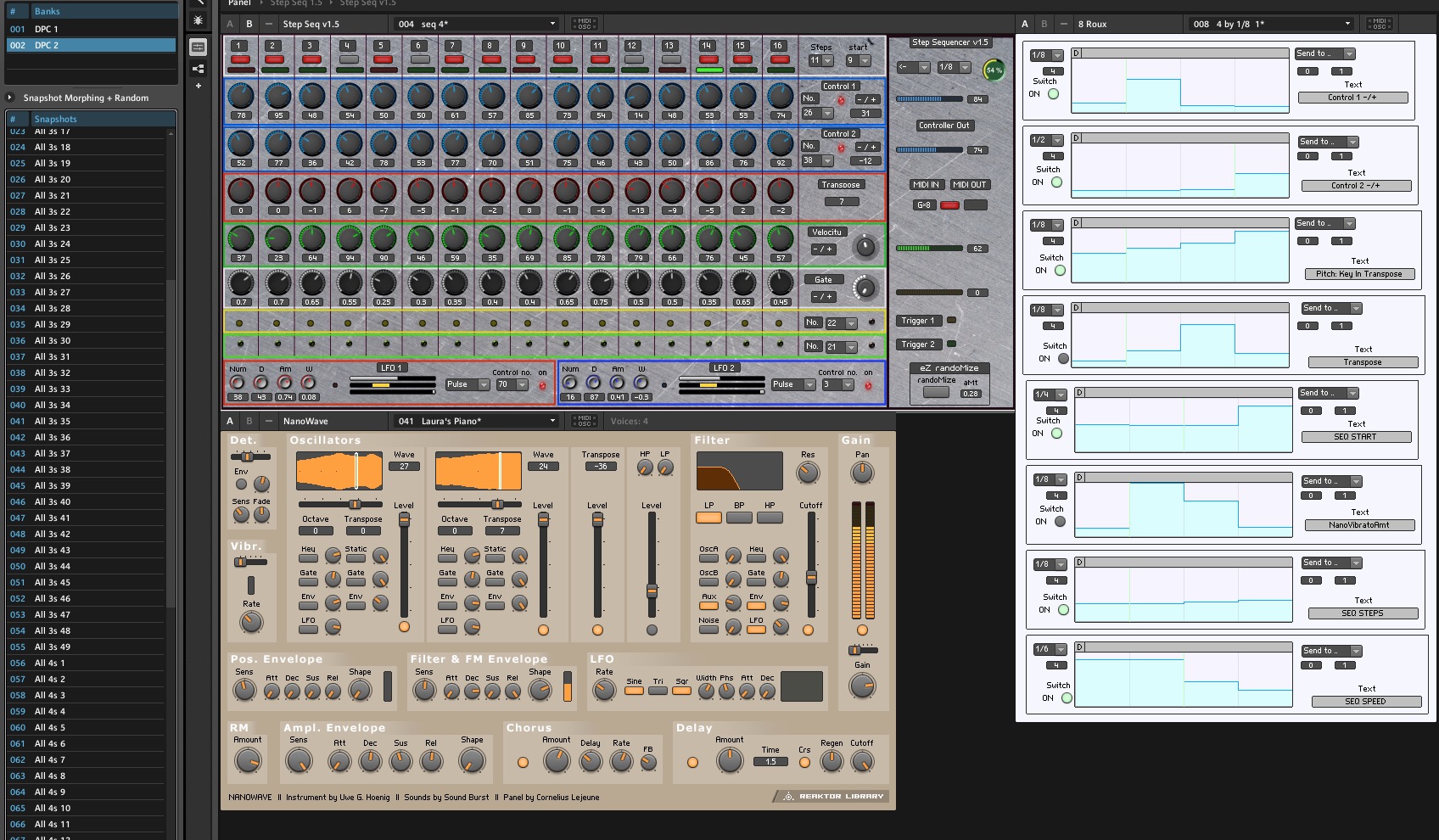The image size is (1439, 840).
Task: Toggle step 4 grey on/off button
Action: pos(347,60)
